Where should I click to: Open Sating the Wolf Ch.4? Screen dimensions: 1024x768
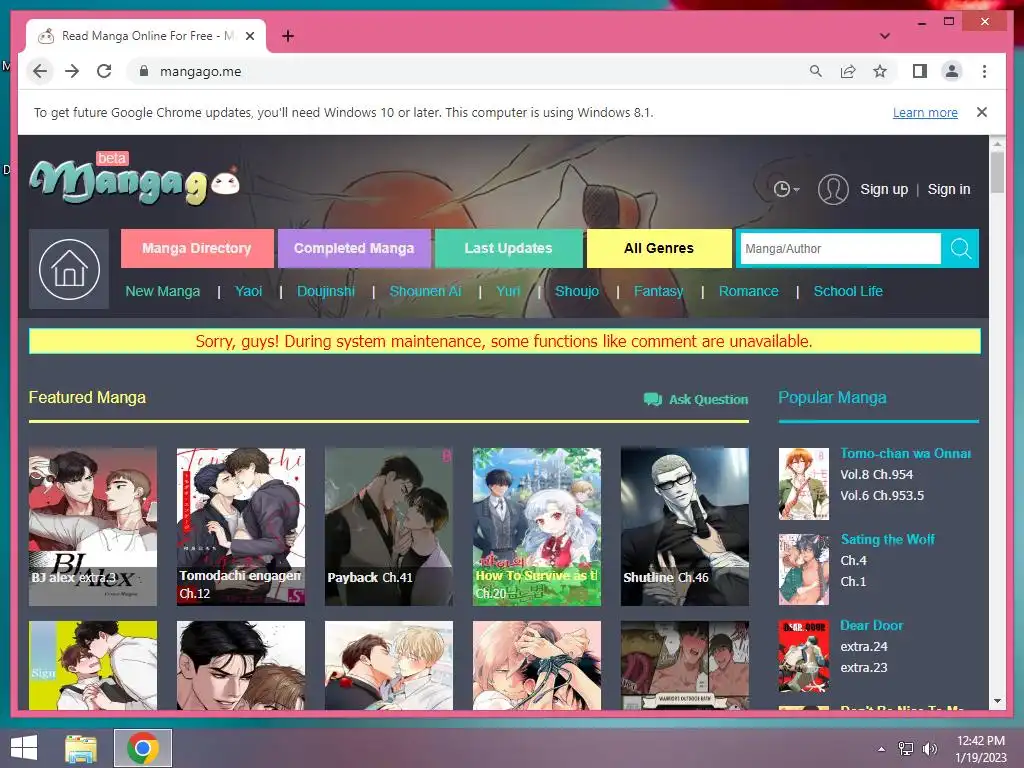click(853, 560)
